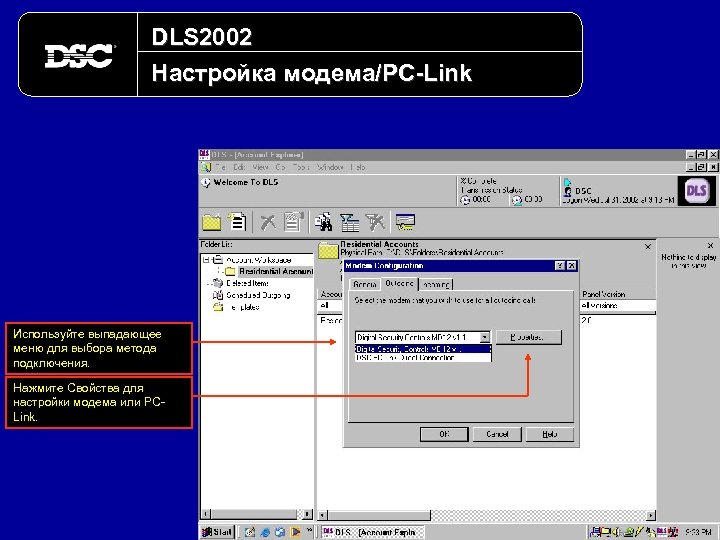Screen dimensions: 720x540
Task: Click the Internet Explorer quick launch icon
Action: coord(265,532)
